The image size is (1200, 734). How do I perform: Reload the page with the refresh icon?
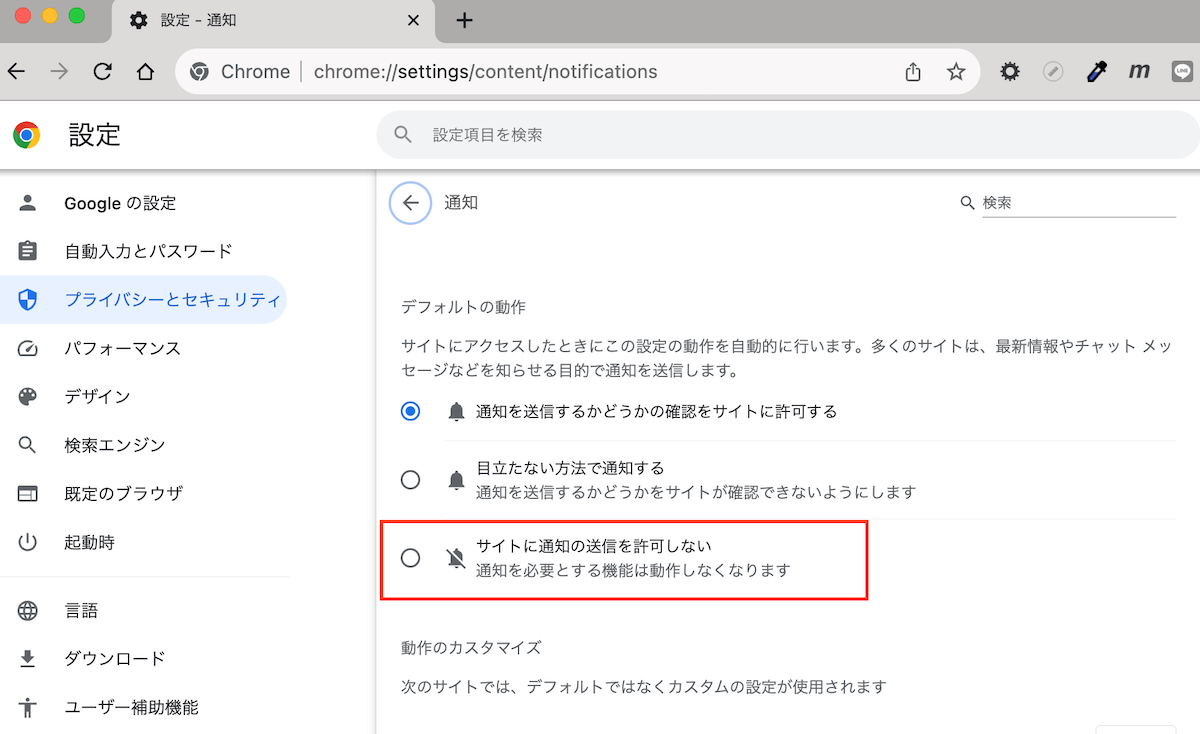click(102, 72)
